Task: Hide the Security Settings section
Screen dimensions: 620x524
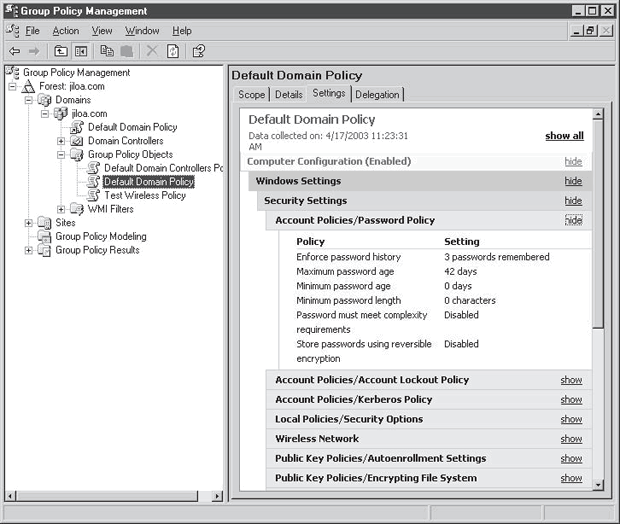Action: pos(573,201)
